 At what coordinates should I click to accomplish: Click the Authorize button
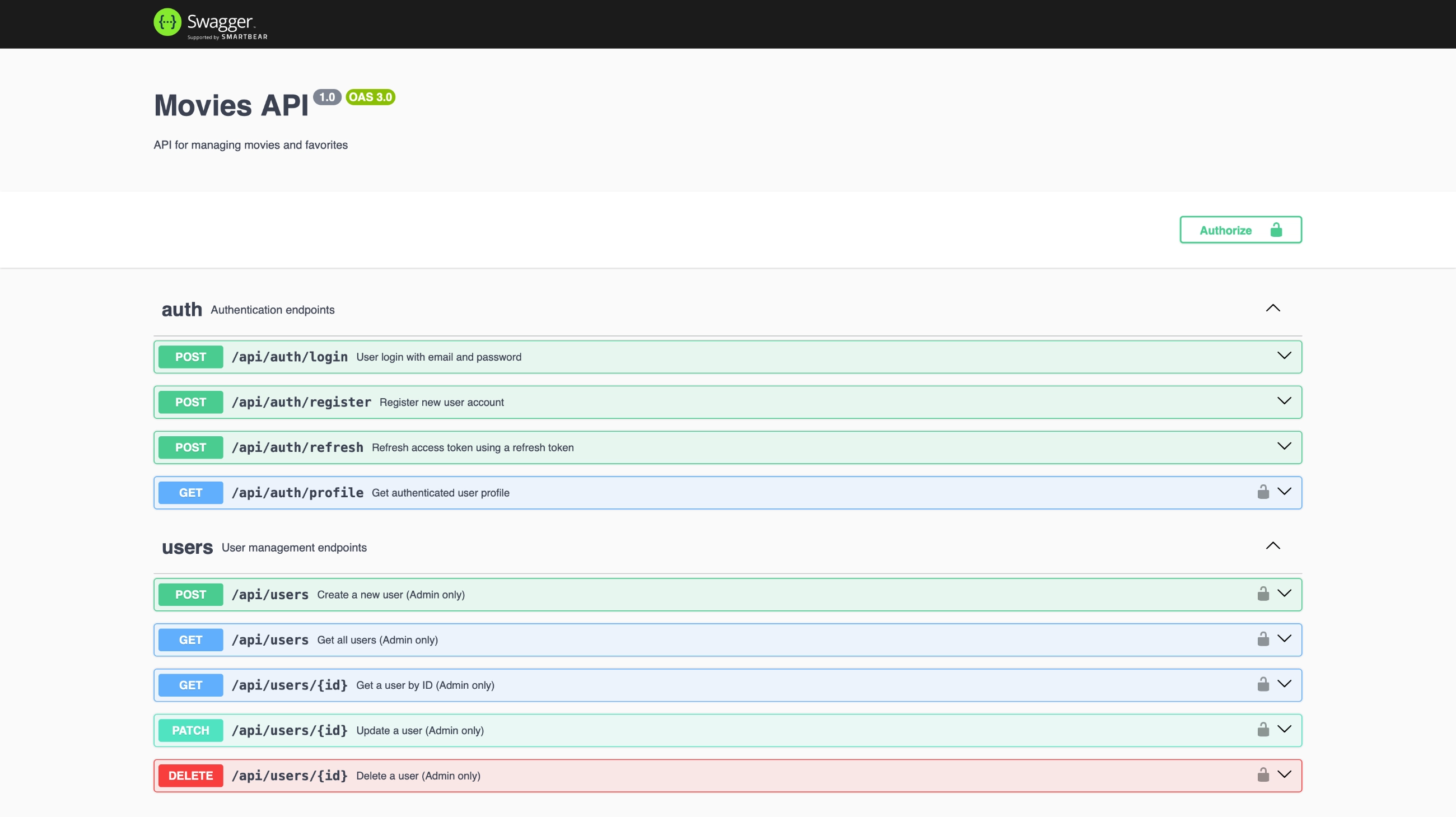(x=1226, y=230)
